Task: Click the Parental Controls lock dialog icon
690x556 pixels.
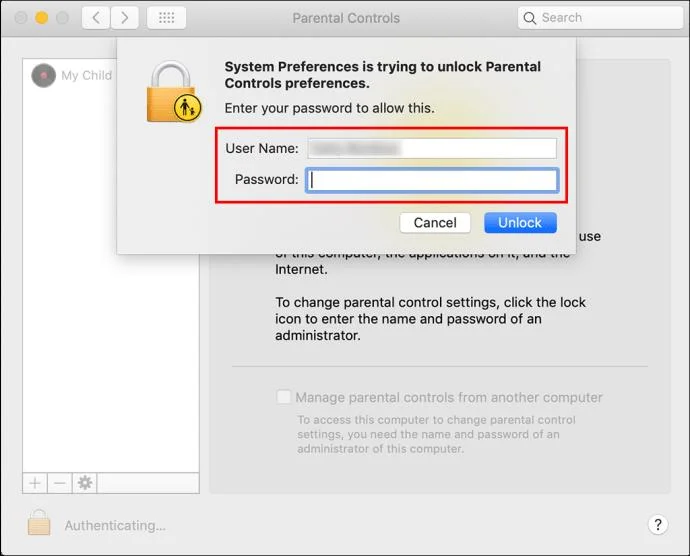Action: coord(174,92)
